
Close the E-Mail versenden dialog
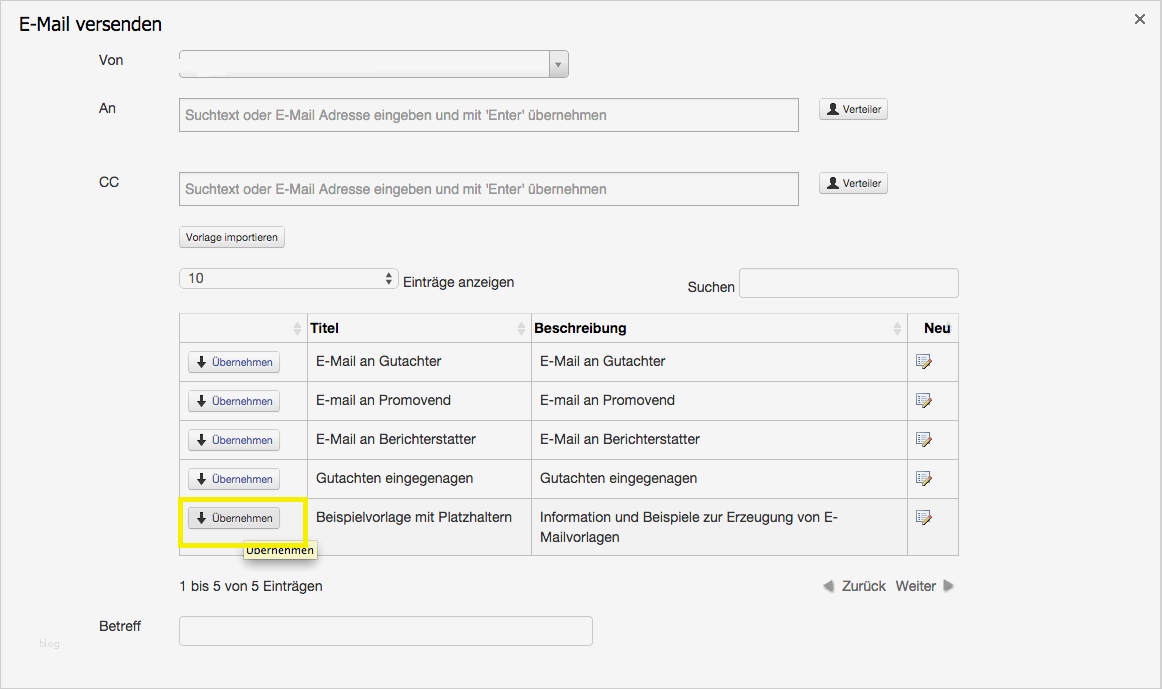point(1140,19)
